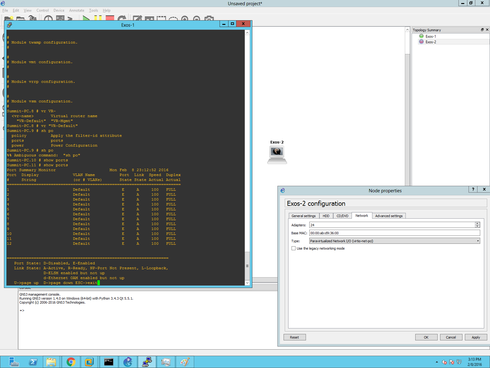Open the command prompt from the taskbar
This screenshot has height=368, width=490.
(x=108, y=362)
